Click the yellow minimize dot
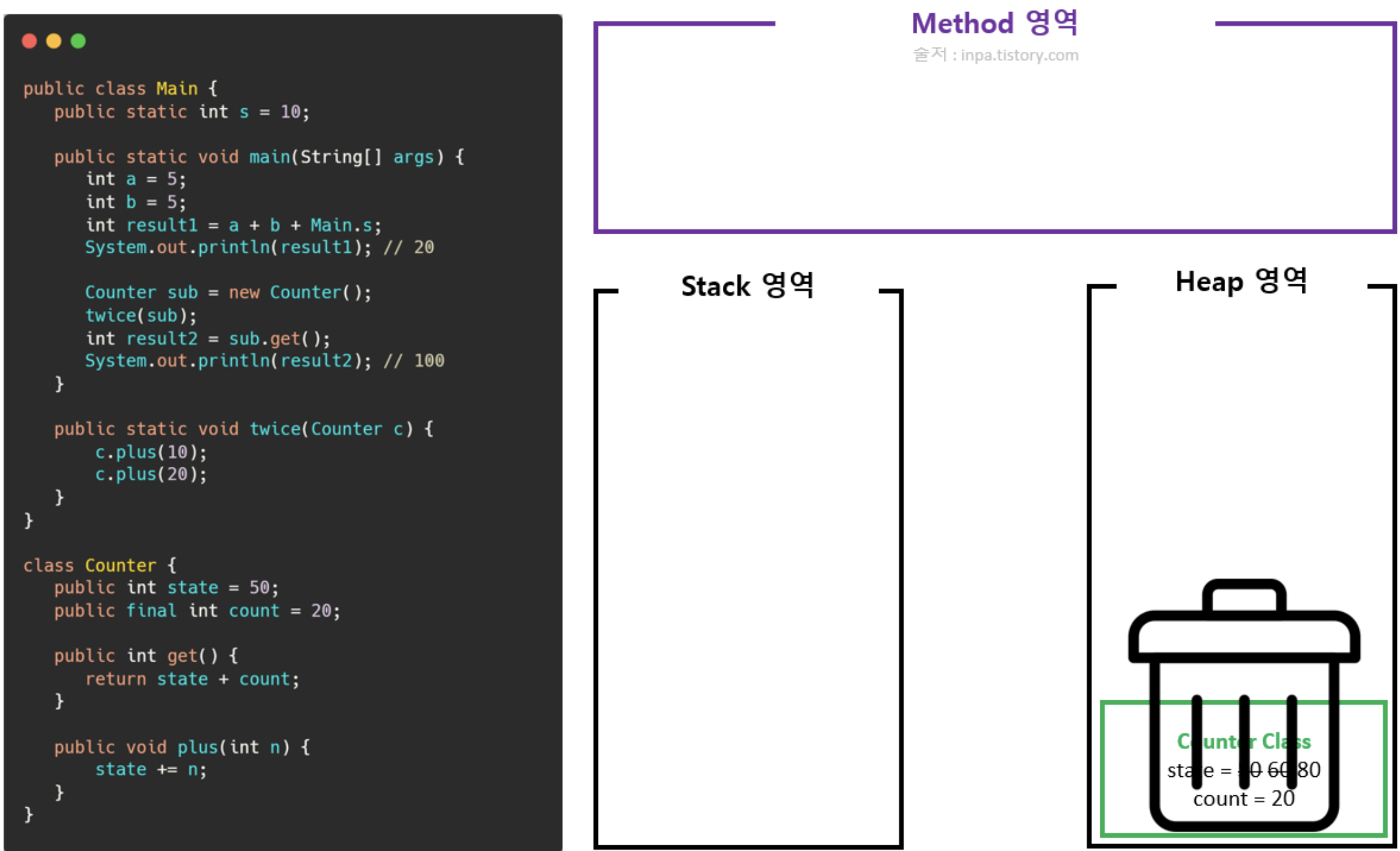Image resolution: width=1400 pixels, height=851 pixels. [x=54, y=41]
